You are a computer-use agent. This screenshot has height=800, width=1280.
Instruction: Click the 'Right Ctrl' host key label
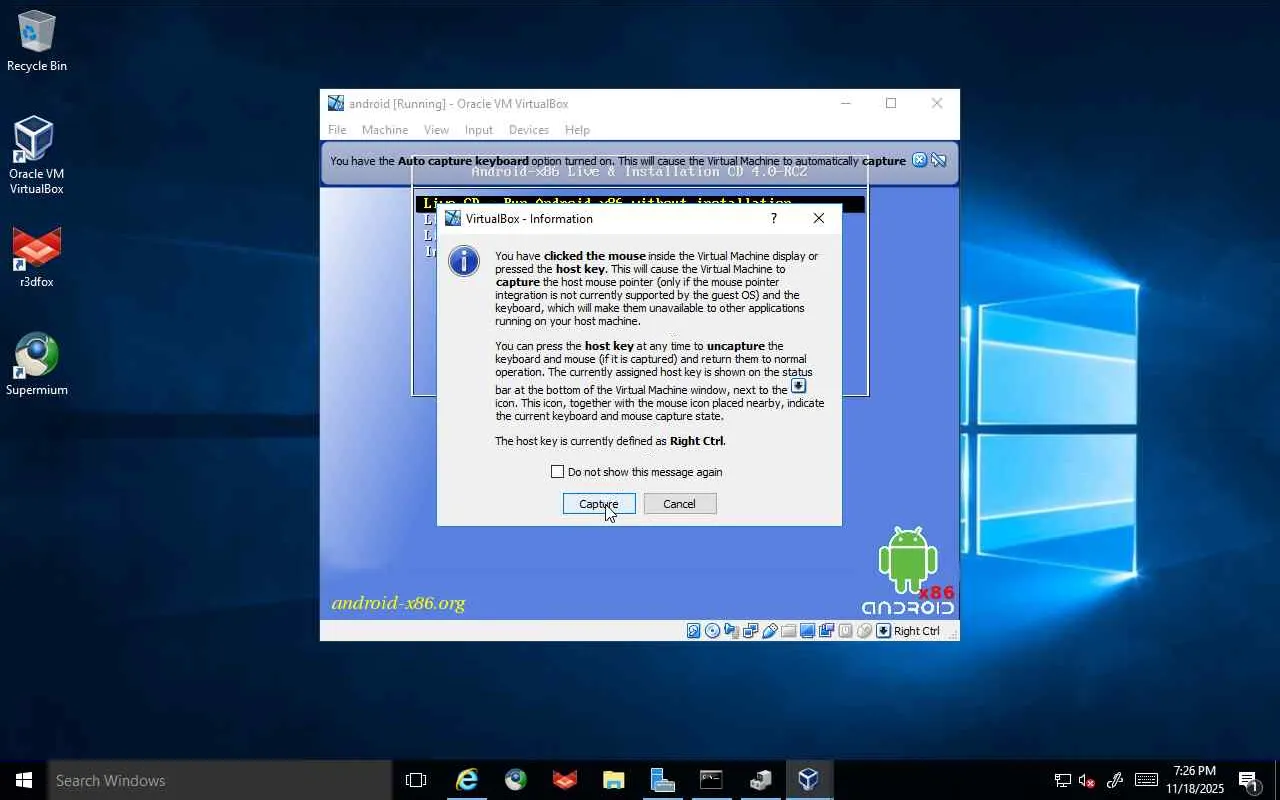pos(917,631)
